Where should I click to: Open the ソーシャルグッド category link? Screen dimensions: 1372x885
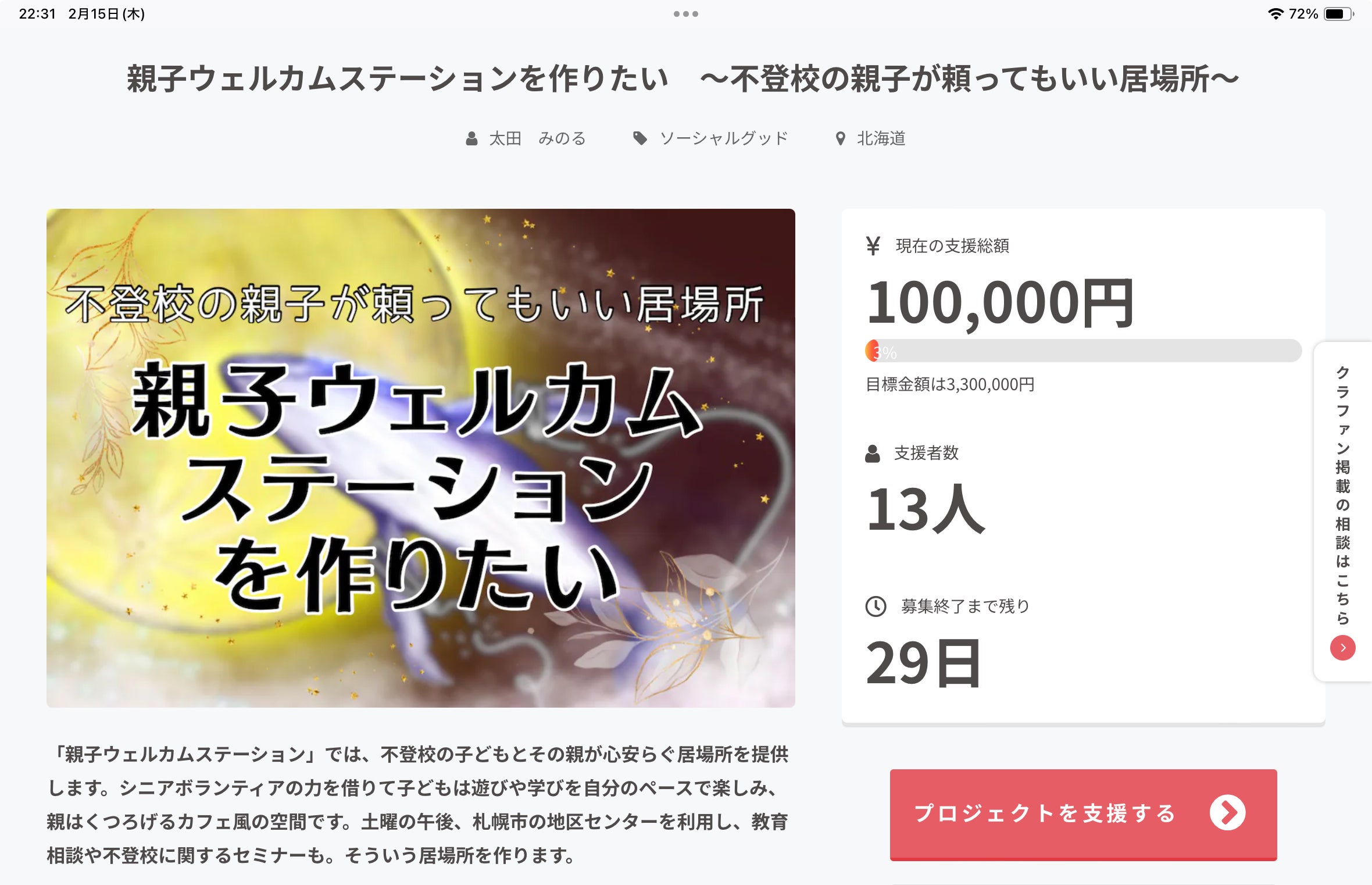pyautogui.click(x=724, y=138)
